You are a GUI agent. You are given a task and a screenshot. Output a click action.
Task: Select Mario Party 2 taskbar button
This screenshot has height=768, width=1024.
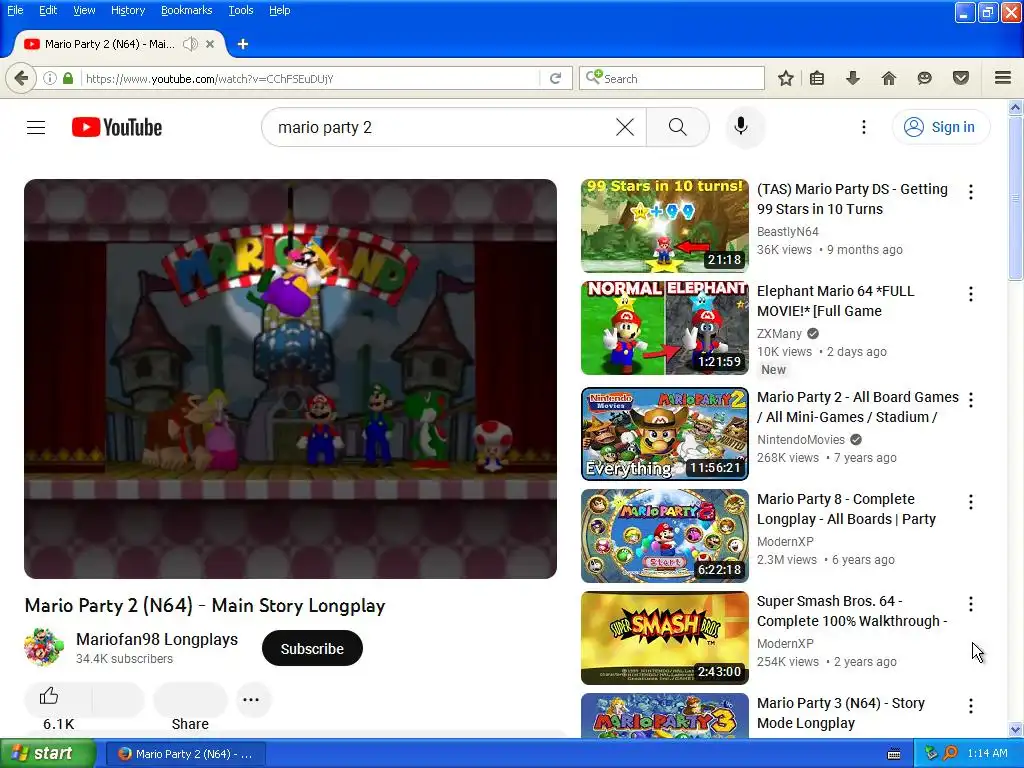[x=185, y=754]
